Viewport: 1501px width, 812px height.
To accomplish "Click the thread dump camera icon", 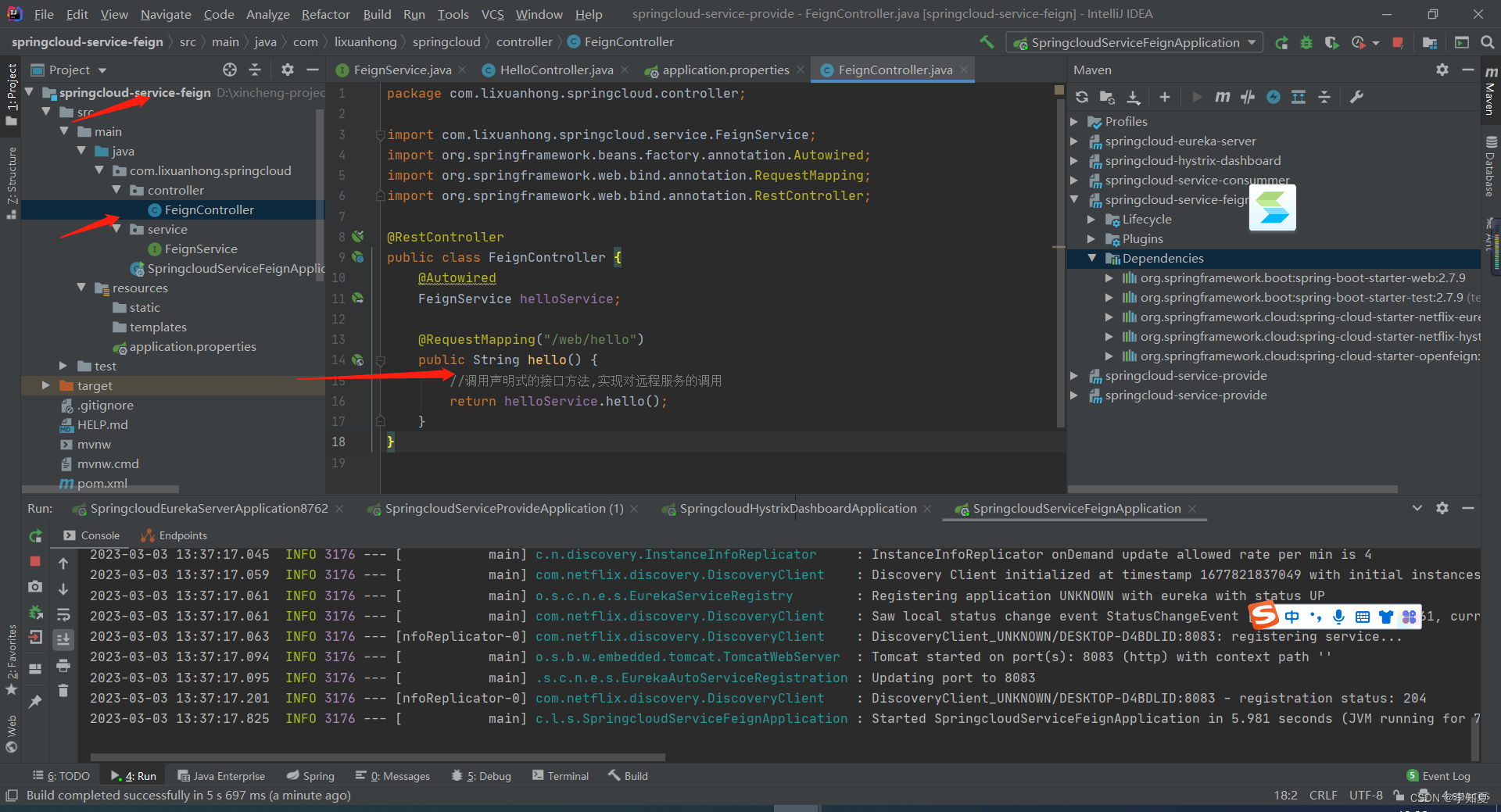I will click(x=35, y=586).
